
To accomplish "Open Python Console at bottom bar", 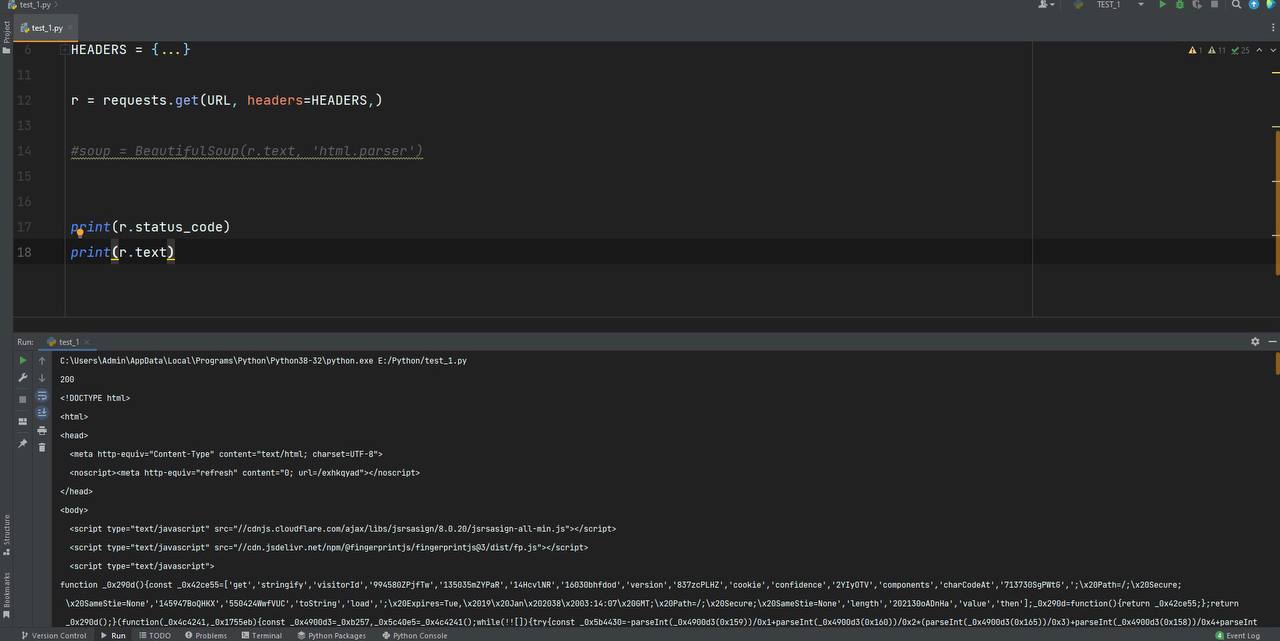I will pos(414,635).
